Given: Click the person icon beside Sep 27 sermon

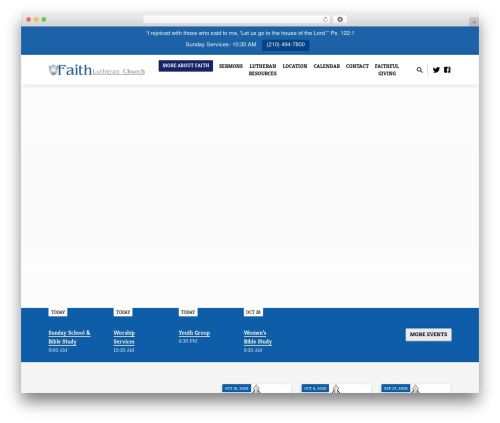Looking at the screenshot, I should tap(415, 389).
